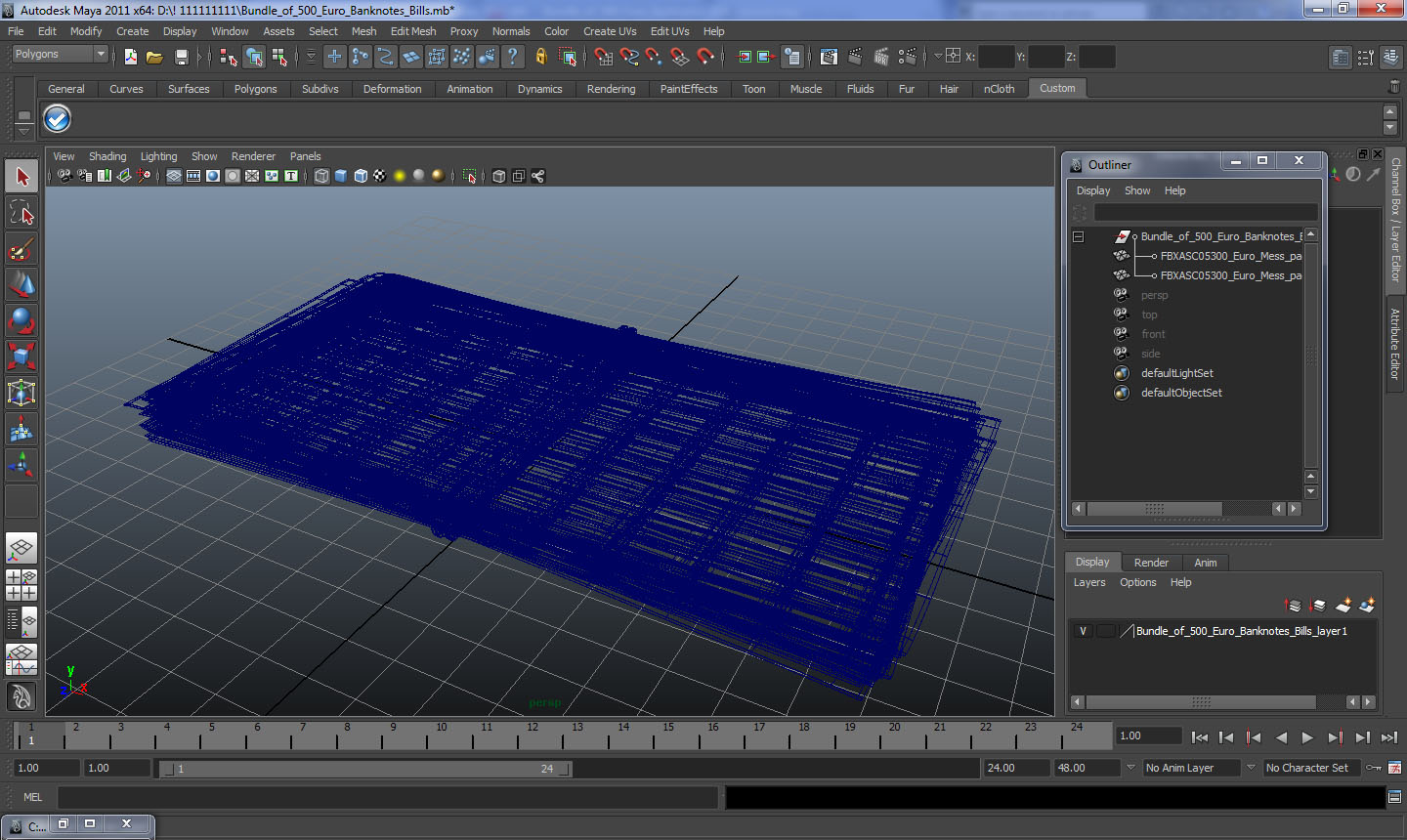Open the Outliner Show menu
This screenshot has height=840, width=1407.
[x=1137, y=190]
